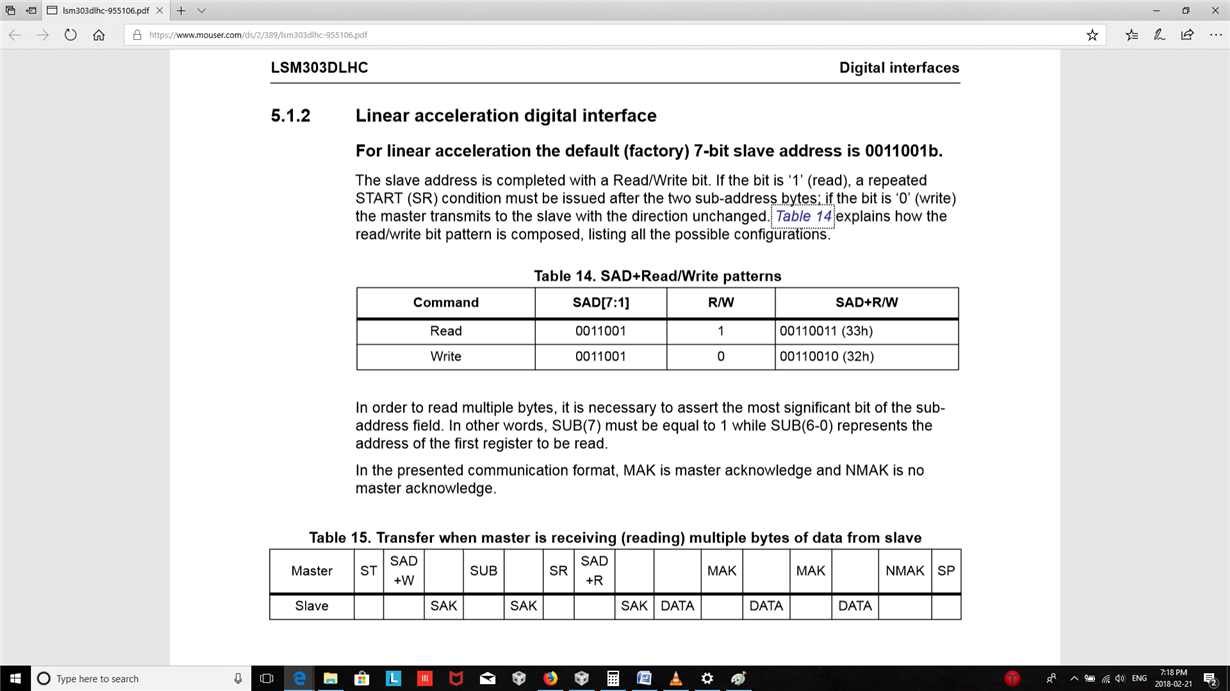Open Microsoft Store from taskbar
Viewport: 1230px width, 691px height.
coord(361,678)
